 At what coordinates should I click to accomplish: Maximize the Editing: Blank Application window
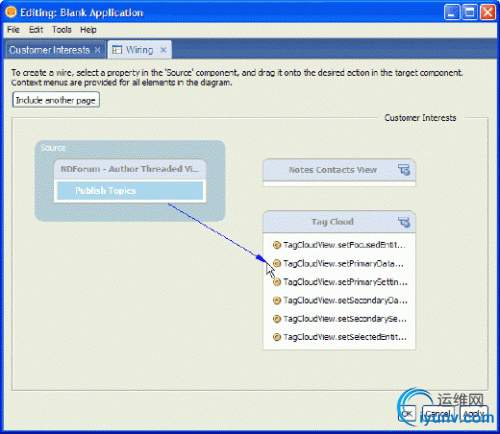point(469,13)
